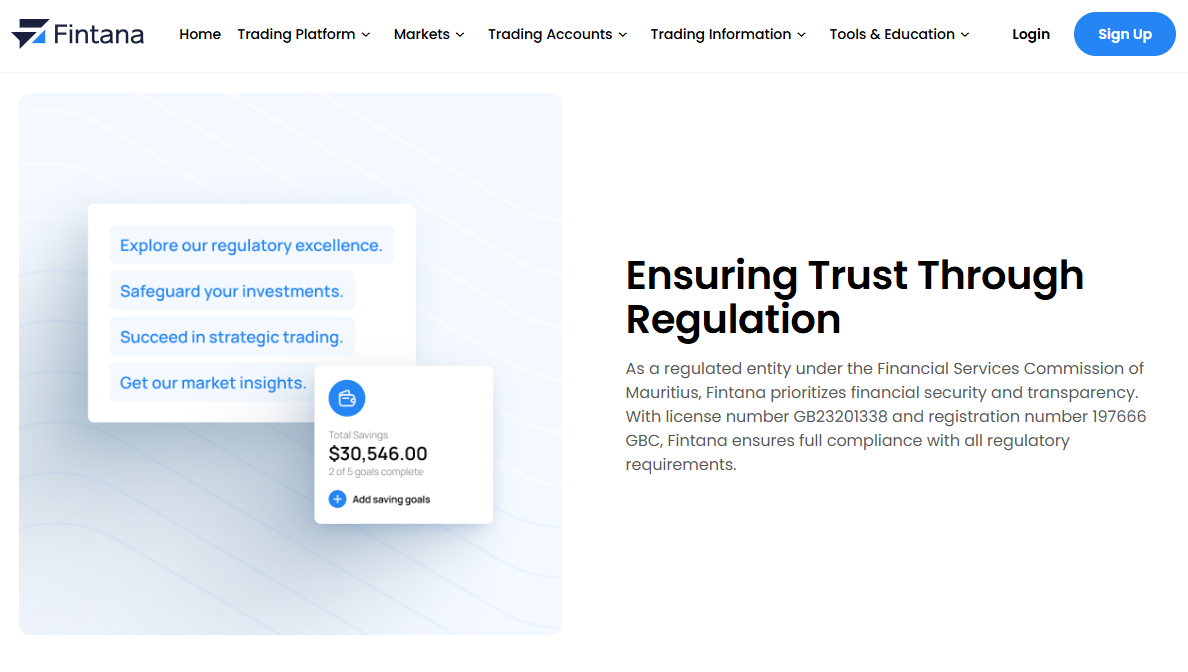Viewport: 1188px width, 672px height.
Task: Click the Succeed in strategic trading pill
Action: coord(232,336)
